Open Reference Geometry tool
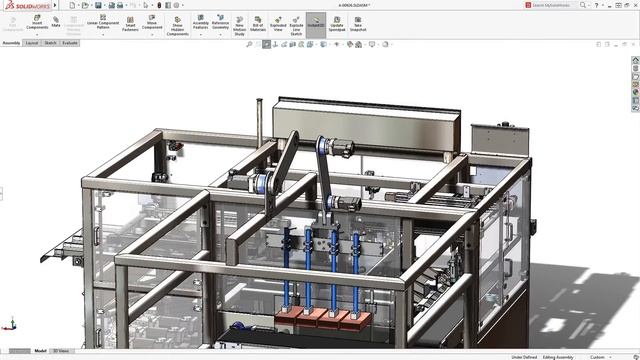The height and width of the screenshot is (360, 640). point(220,22)
